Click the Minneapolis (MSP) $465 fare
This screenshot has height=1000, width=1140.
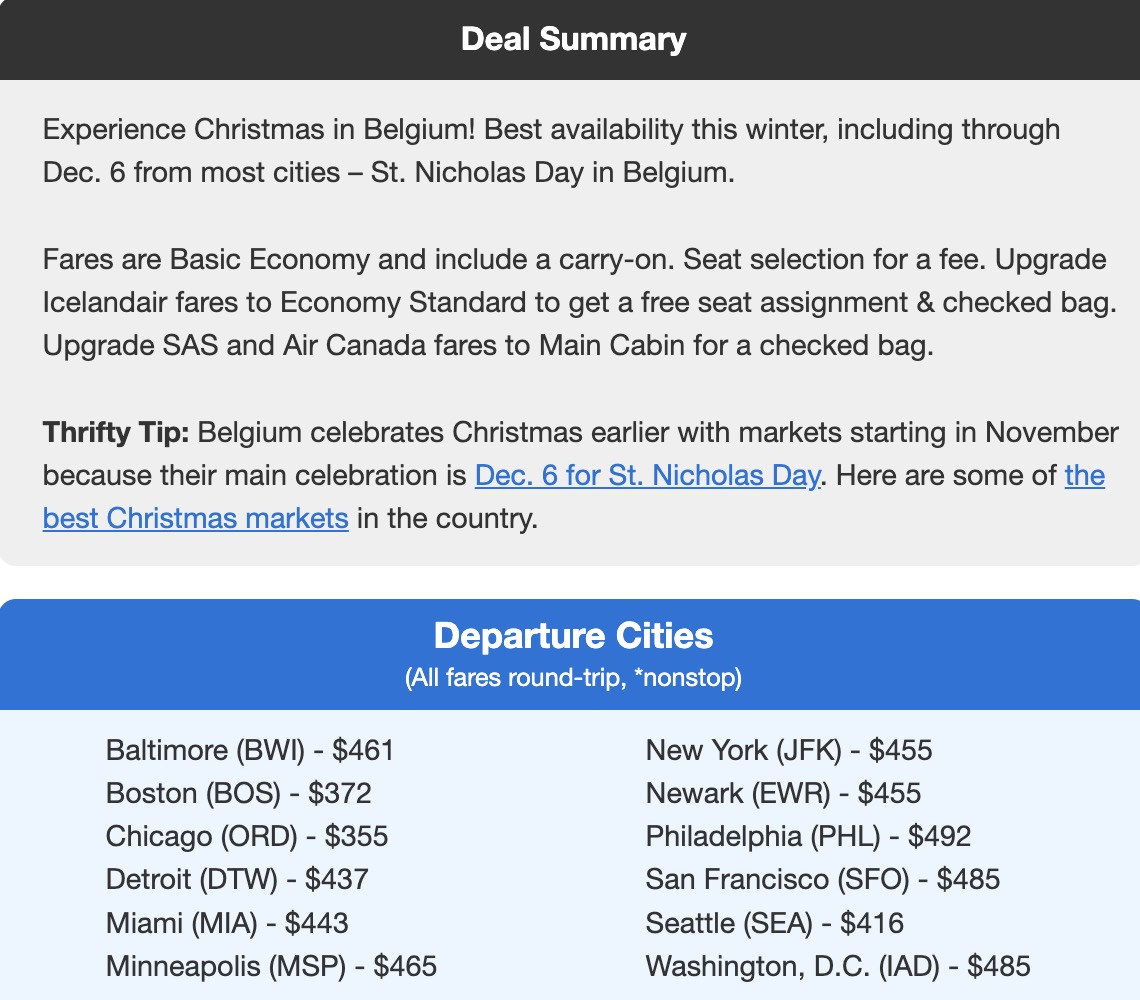pyautogui.click(x=271, y=966)
